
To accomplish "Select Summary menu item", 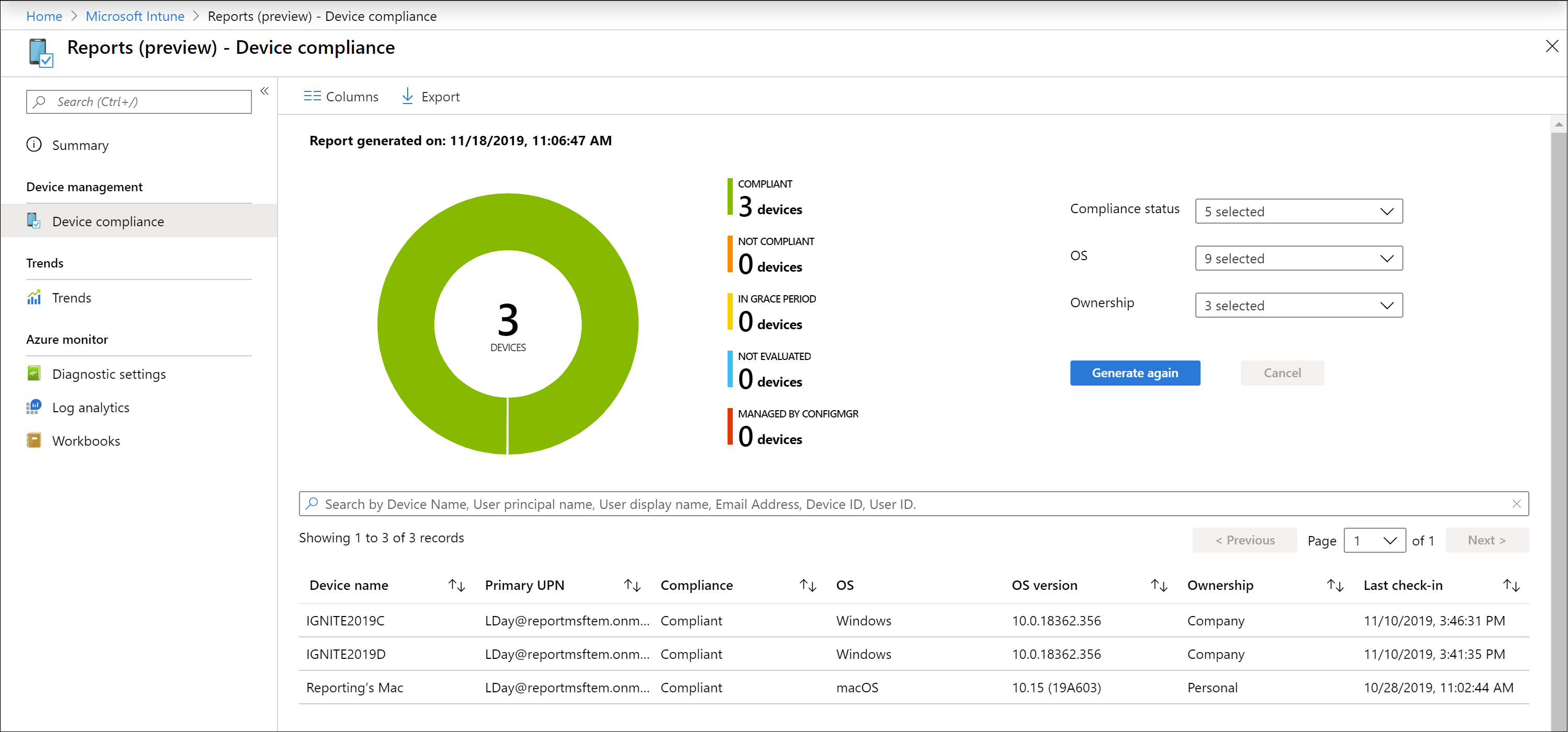I will tap(80, 145).
